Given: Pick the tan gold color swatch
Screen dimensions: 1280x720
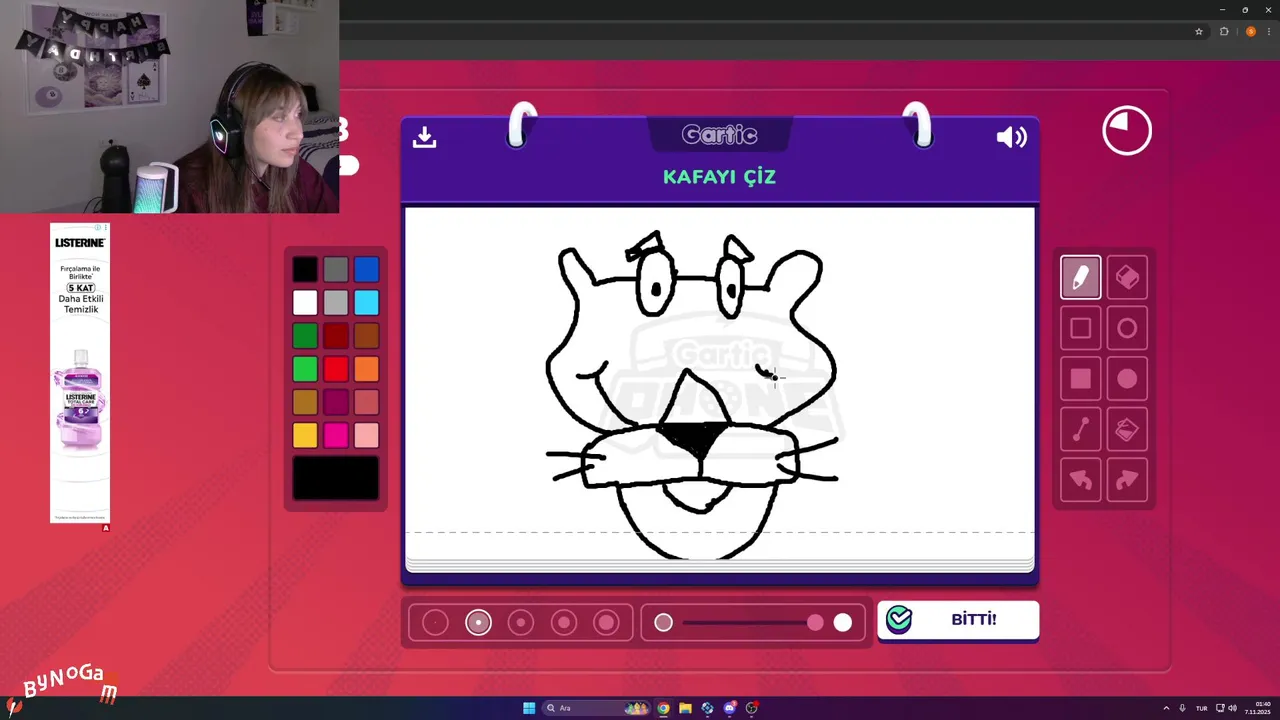Looking at the screenshot, I should (x=305, y=402).
